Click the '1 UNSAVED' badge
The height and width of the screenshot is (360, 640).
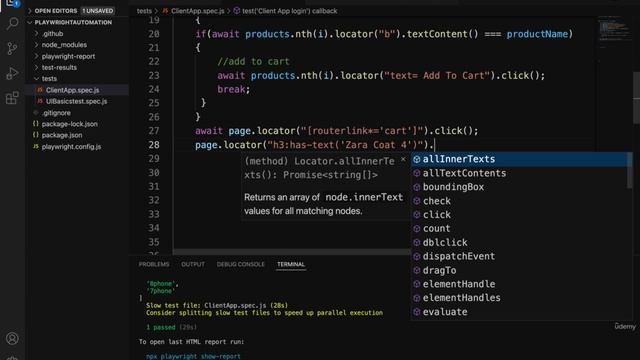tap(98, 11)
